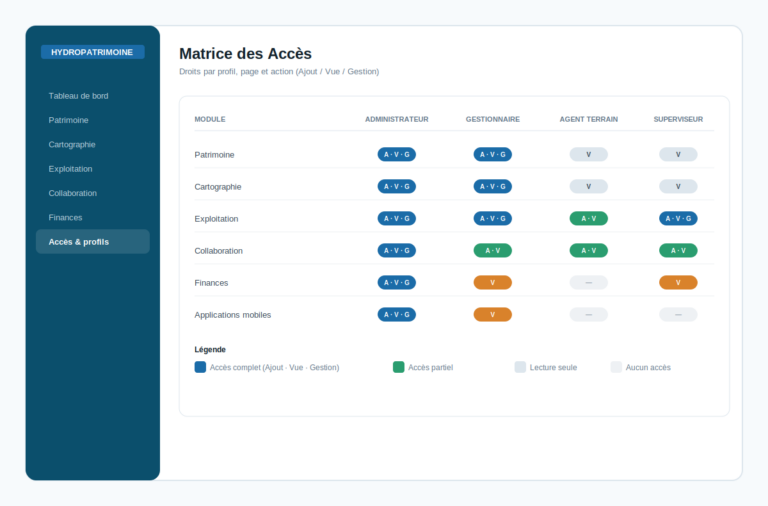Click Superviseur A·V badge for Collaboration

tap(678, 250)
